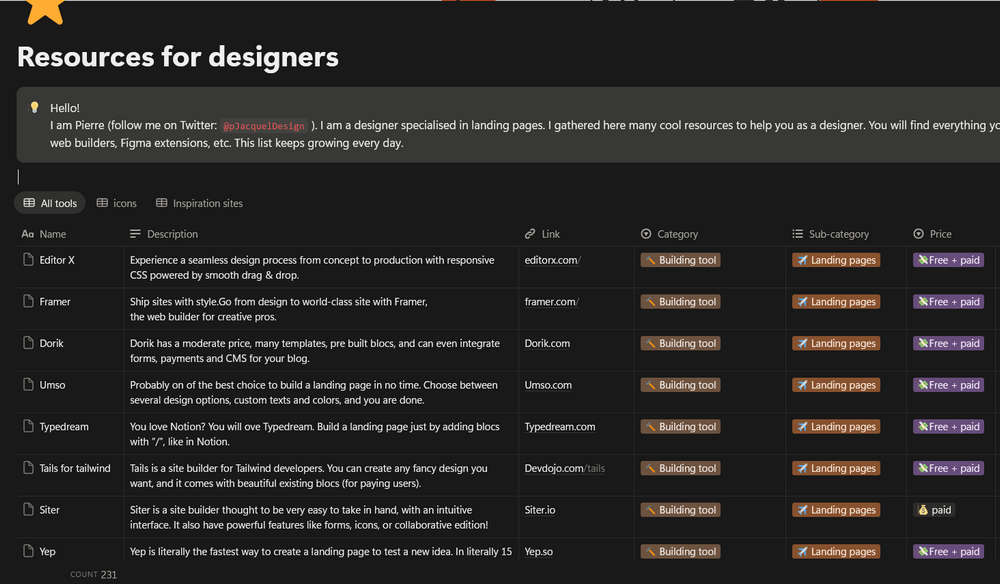Viewport: 1000px width, 584px height.
Task: Click the page icon beside Editor X
Action: 28,259
